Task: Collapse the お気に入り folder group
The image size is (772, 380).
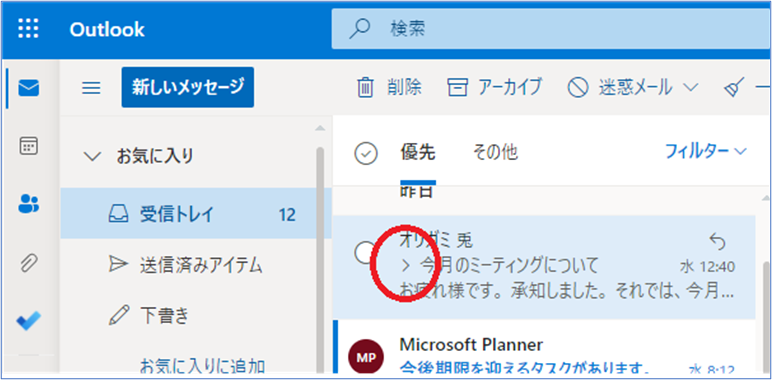Action: pyautogui.click(x=92, y=157)
